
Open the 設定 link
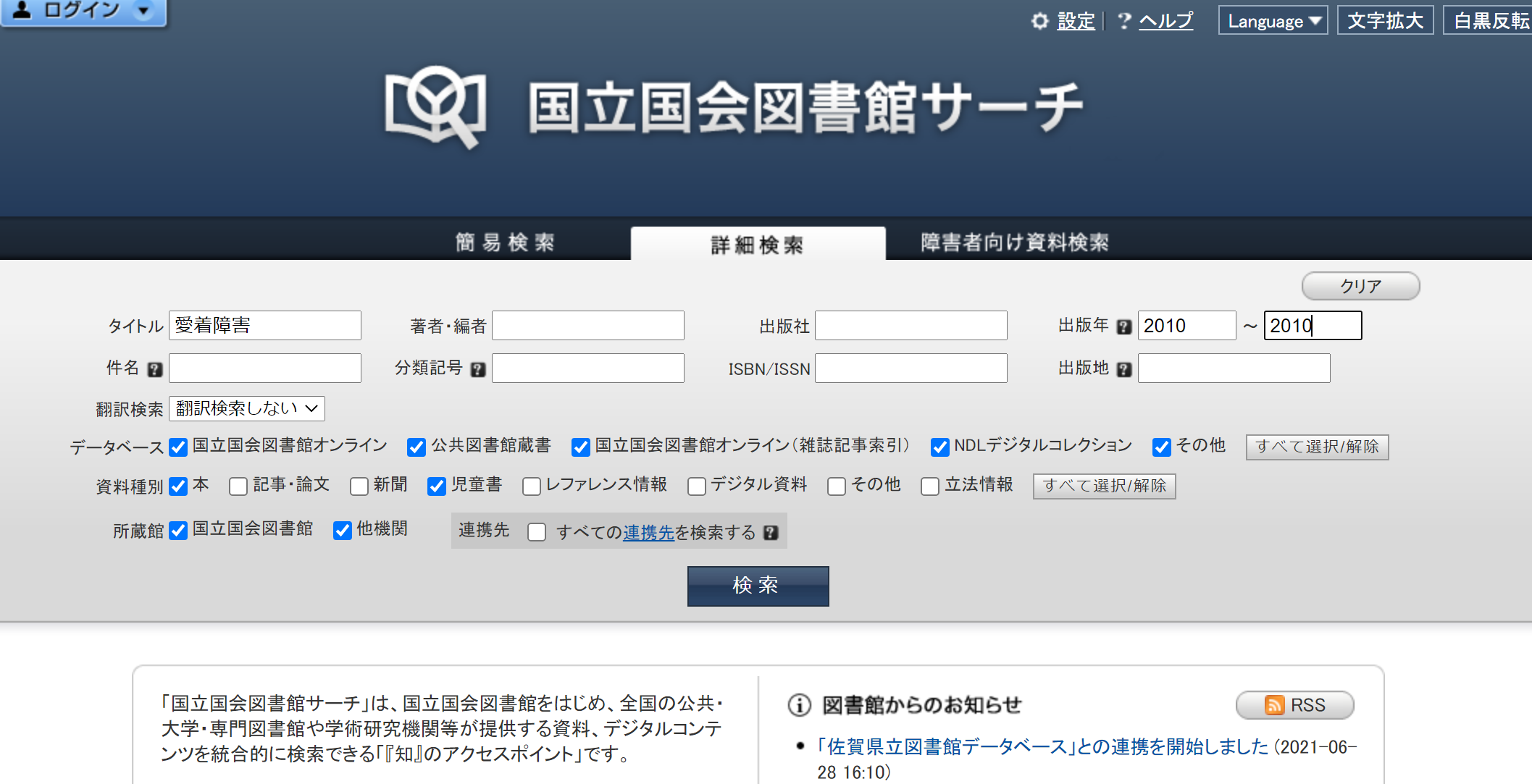coord(1076,21)
